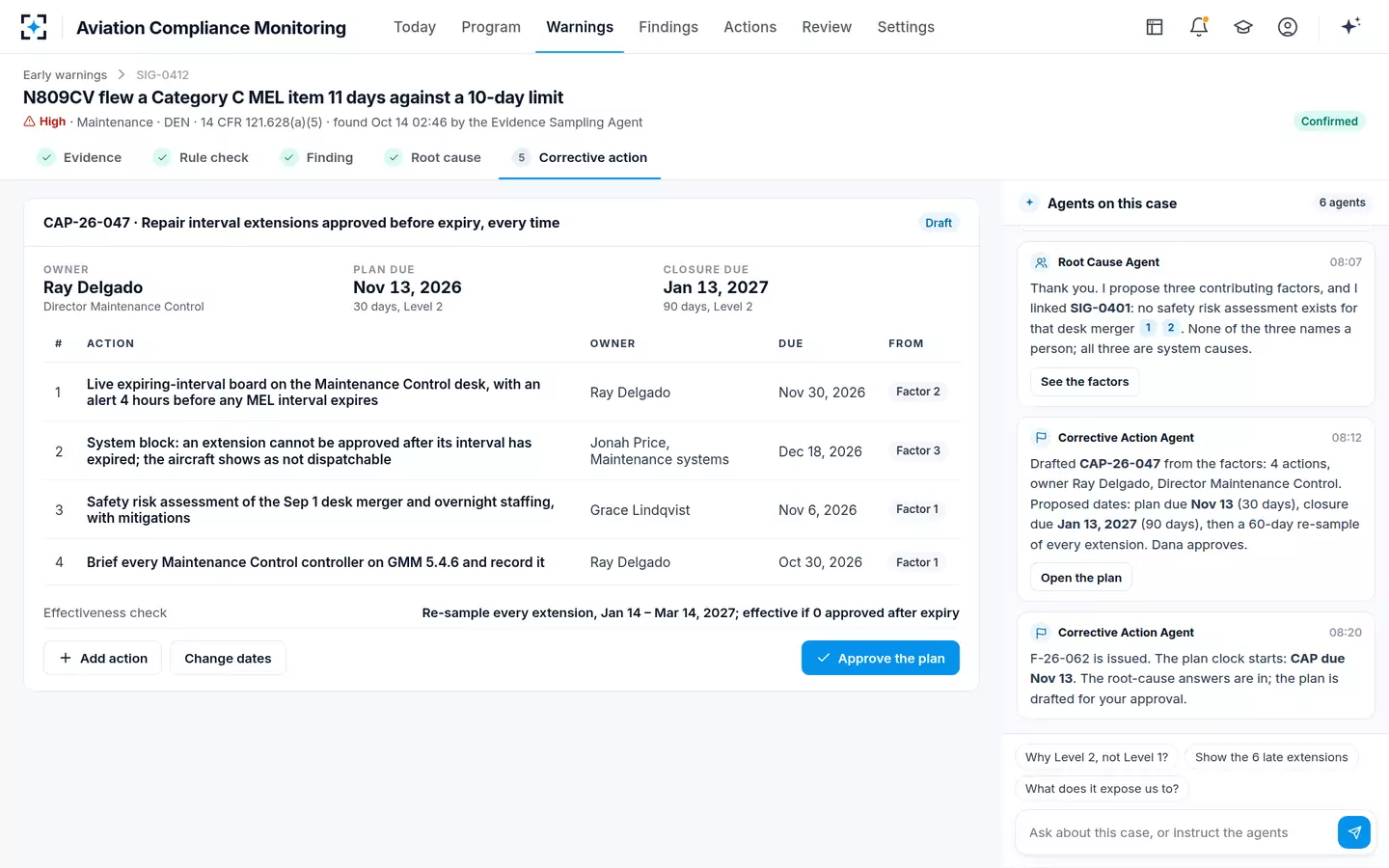The image size is (1389, 868).
Task: Click the Factor 1 tag on action 3
Action: click(x=917, y=509)
